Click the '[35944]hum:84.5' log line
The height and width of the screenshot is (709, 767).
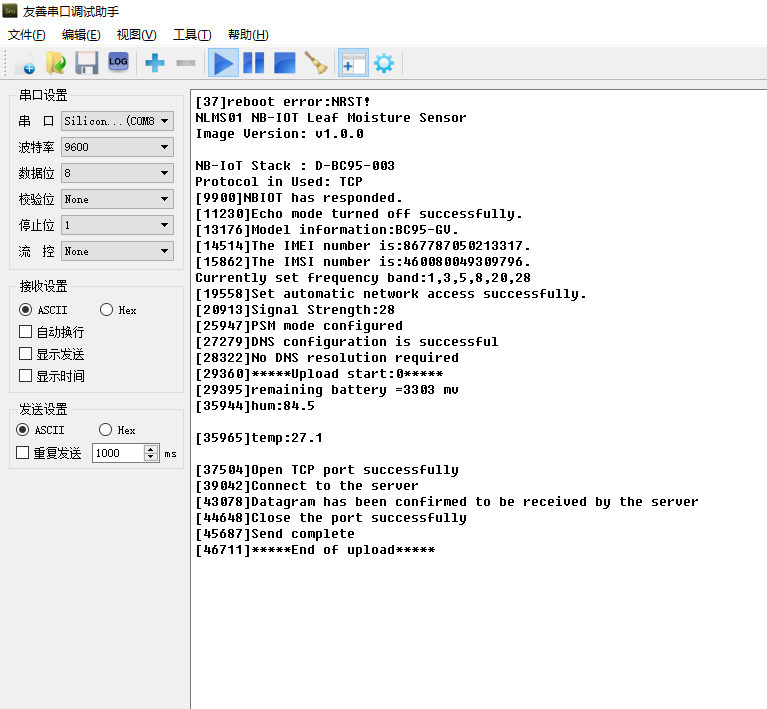[255, 406]
